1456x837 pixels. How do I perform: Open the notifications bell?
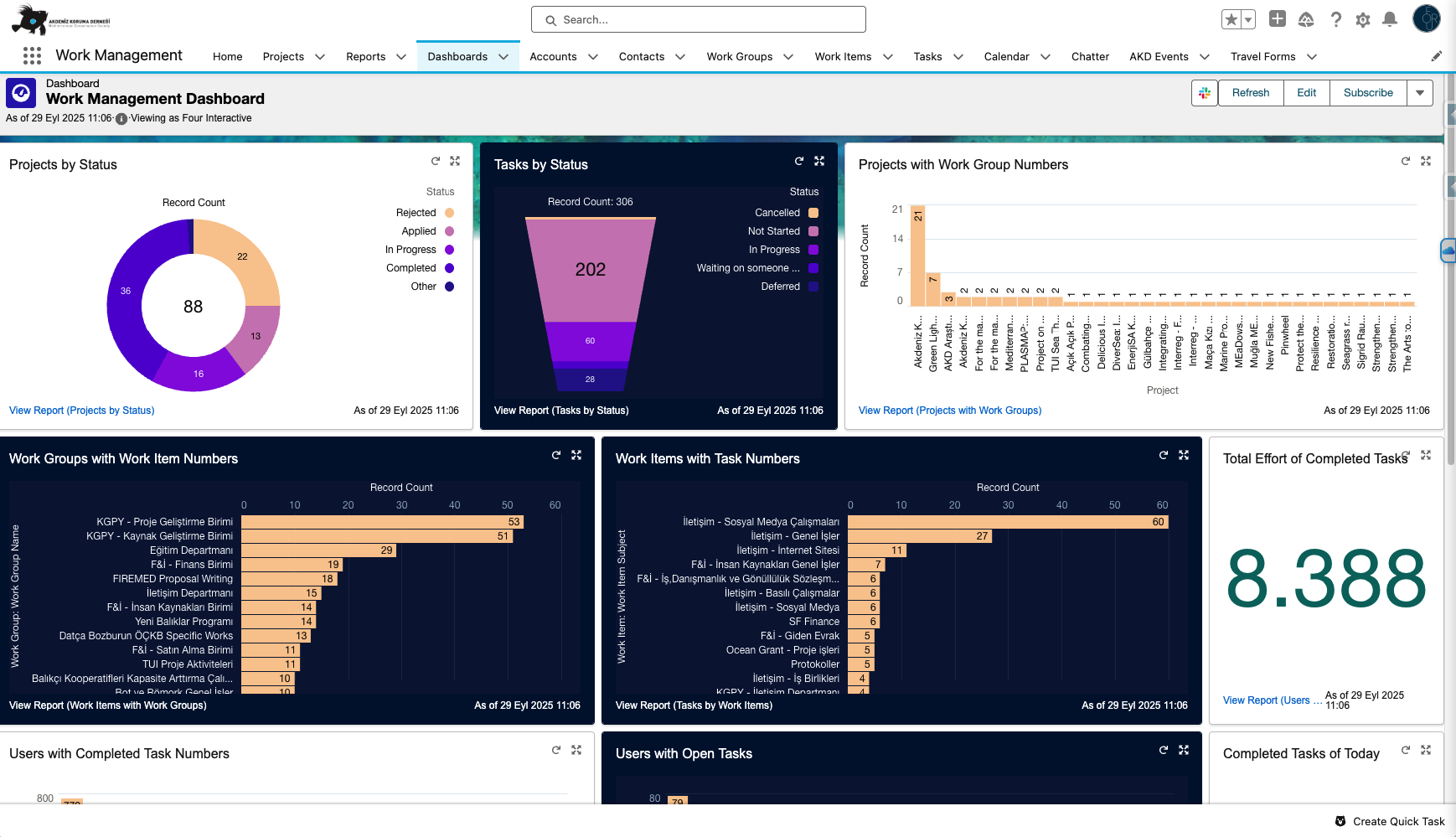tap(1390, 19)
